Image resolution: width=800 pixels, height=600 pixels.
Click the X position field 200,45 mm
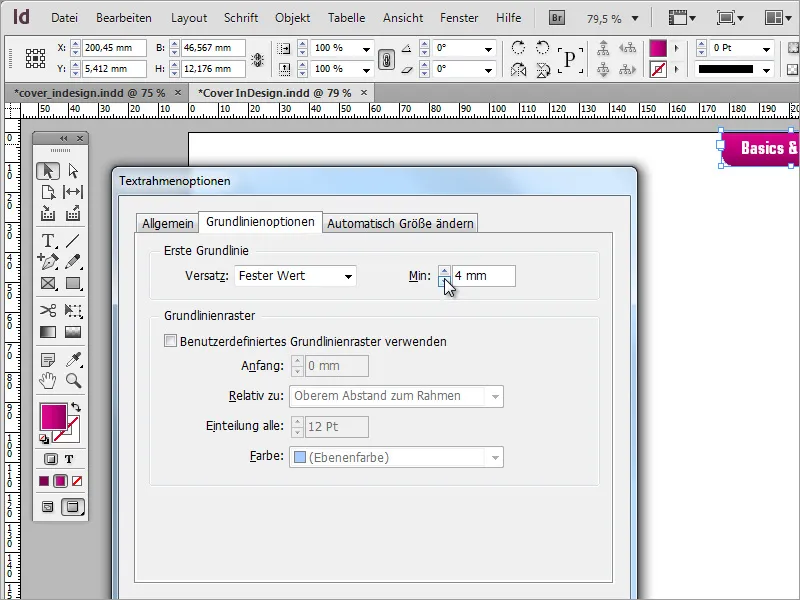[114, 48]
